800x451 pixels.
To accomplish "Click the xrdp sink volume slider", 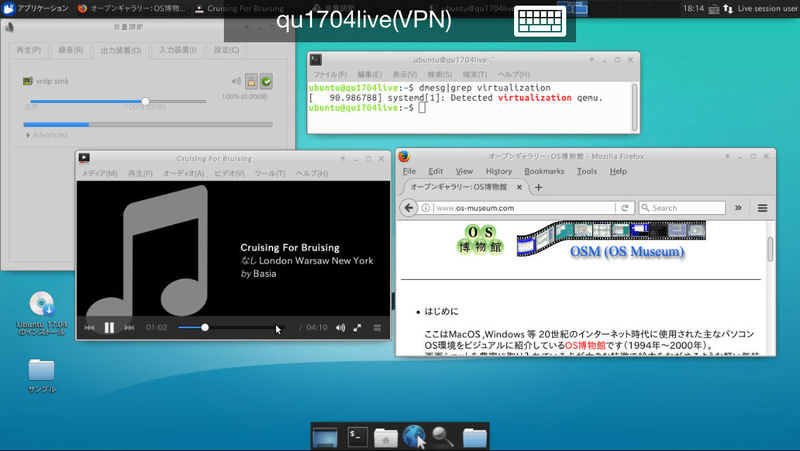I will (145, 101).
